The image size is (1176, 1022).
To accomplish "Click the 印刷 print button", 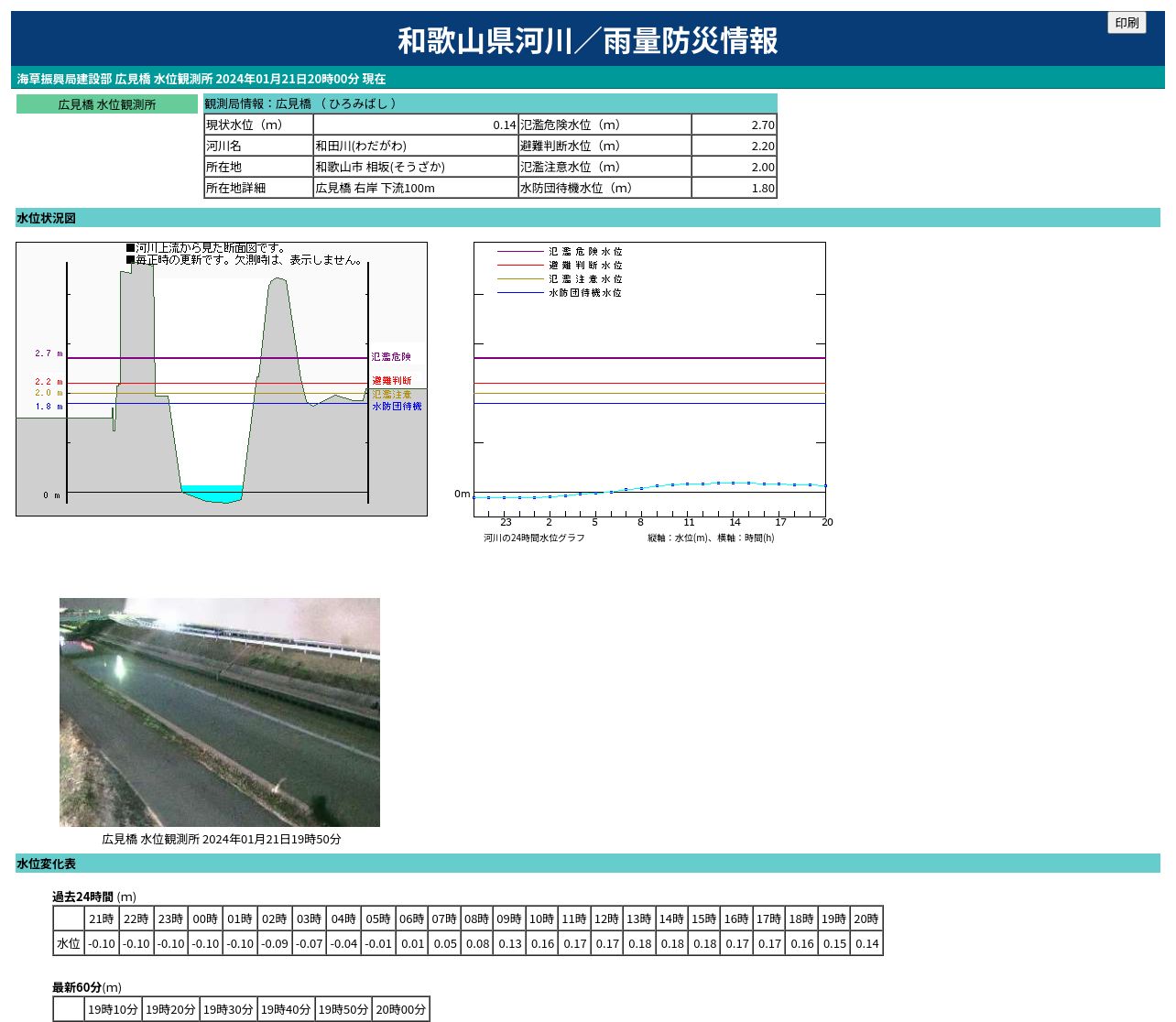I will click(x=1127, y=23).
